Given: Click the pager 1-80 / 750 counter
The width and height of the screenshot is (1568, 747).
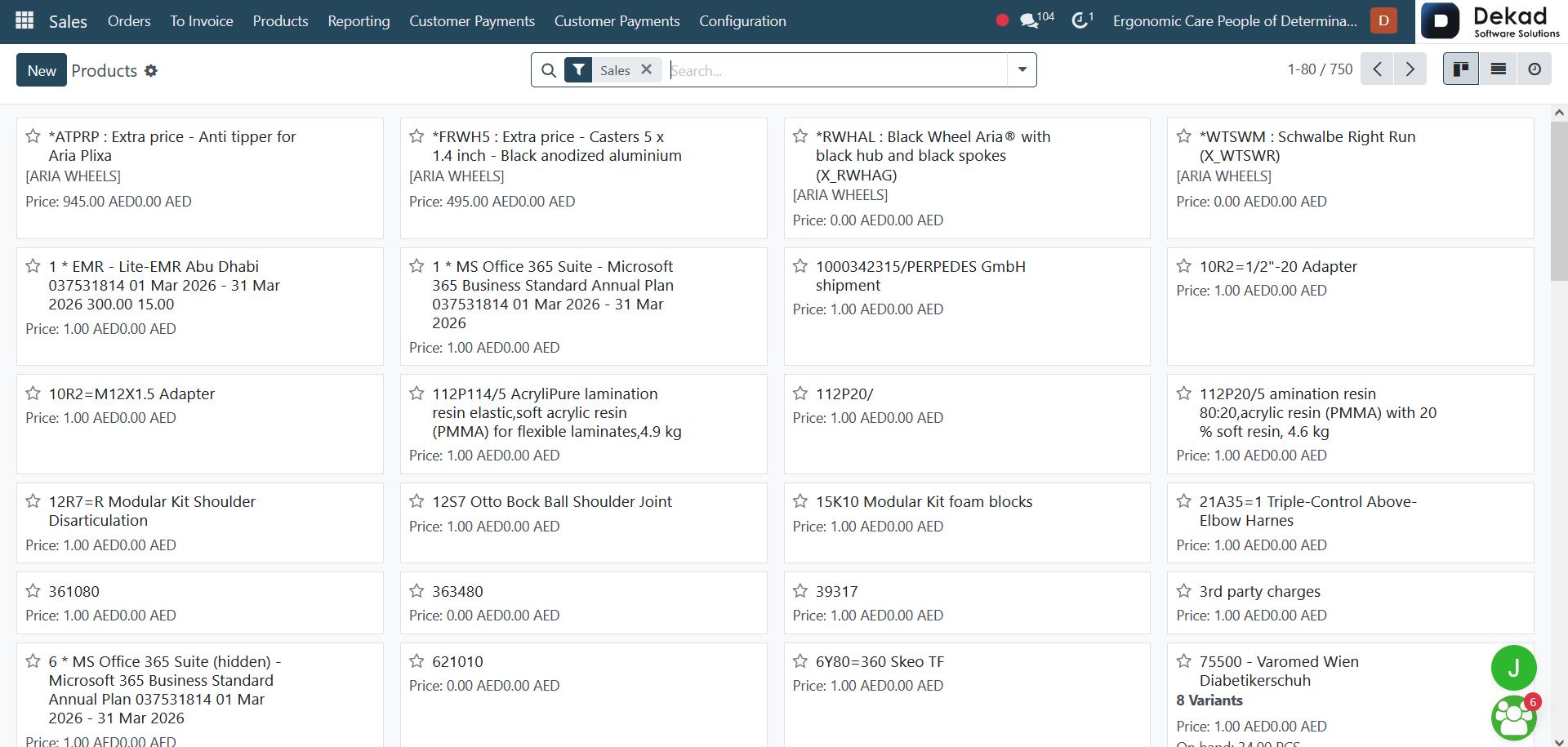Looking at the screenshot, I should tap(1320, 69).
